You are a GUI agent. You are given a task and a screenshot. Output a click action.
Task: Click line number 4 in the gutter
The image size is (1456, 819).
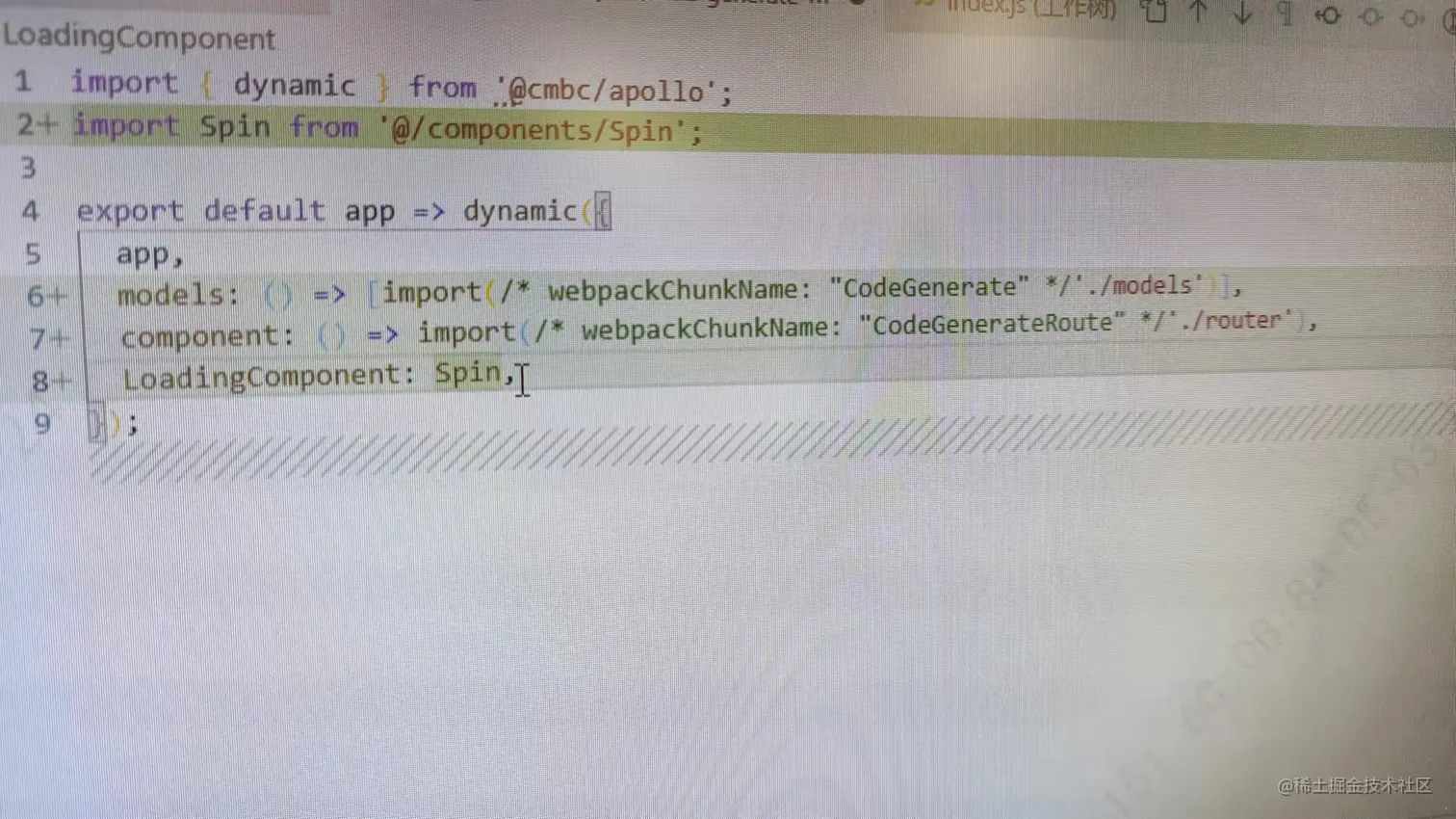pos(31,211)
